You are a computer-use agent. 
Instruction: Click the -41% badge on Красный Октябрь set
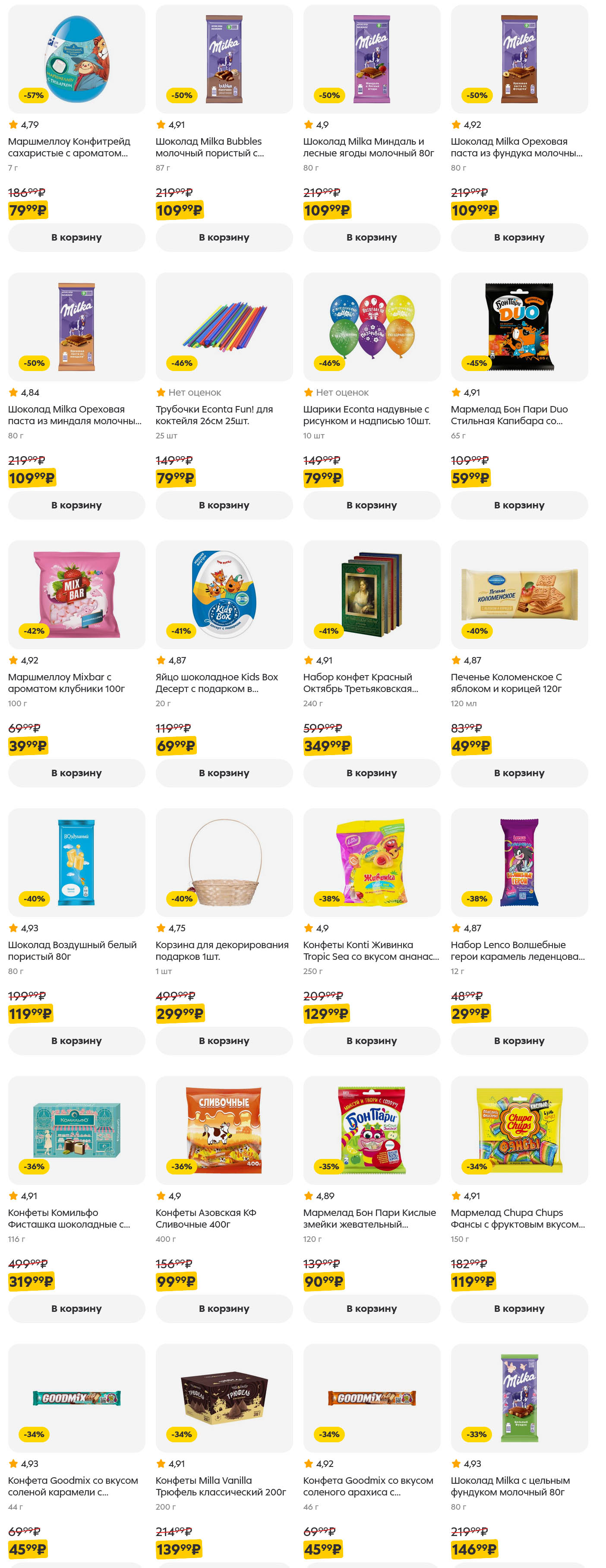tap(329, 631)
